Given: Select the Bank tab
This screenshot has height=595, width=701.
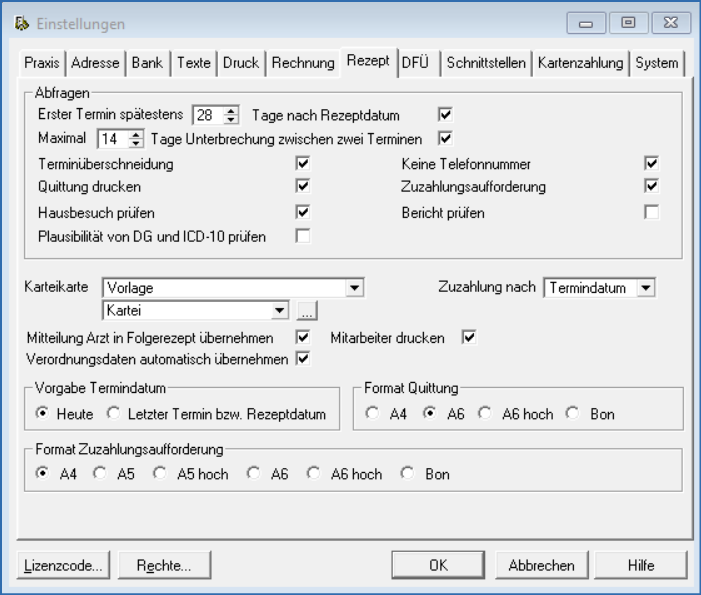Looking at the screenshot, I should 147,63.
